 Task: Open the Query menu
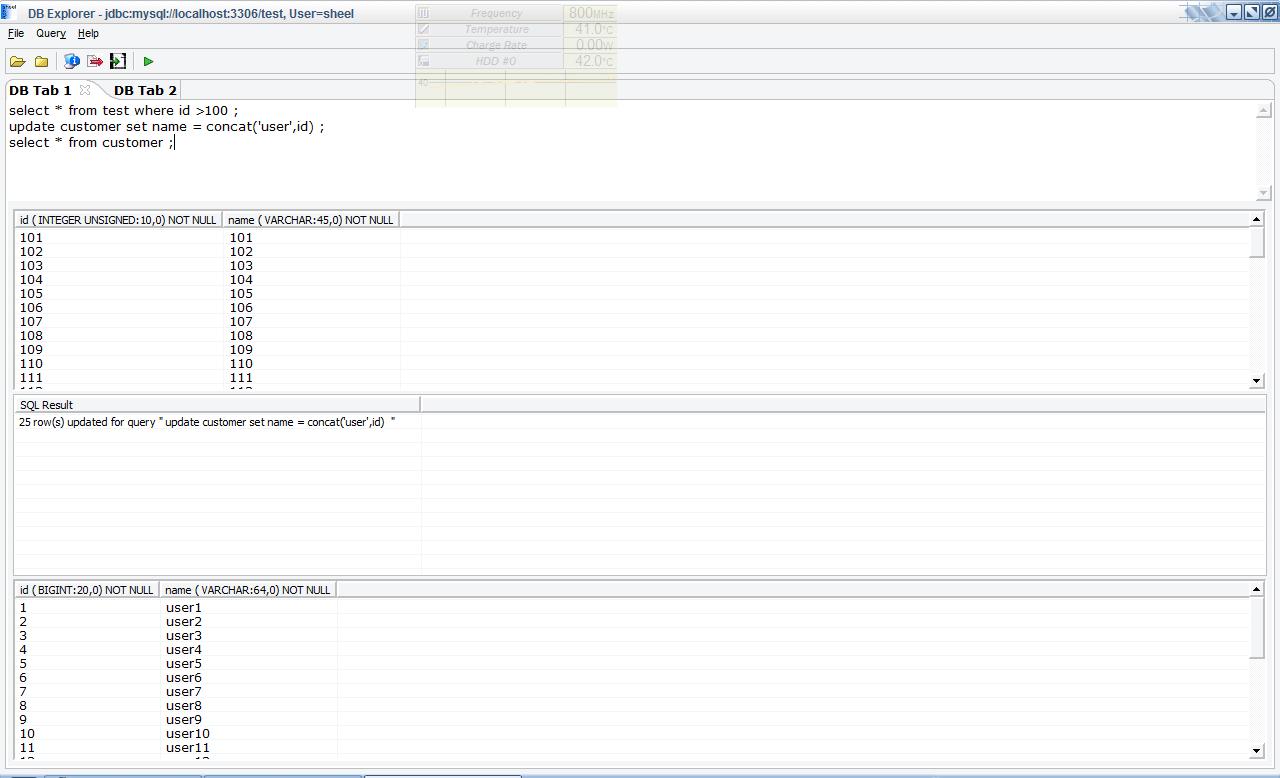pyautogui.click(x=51, y=33)
